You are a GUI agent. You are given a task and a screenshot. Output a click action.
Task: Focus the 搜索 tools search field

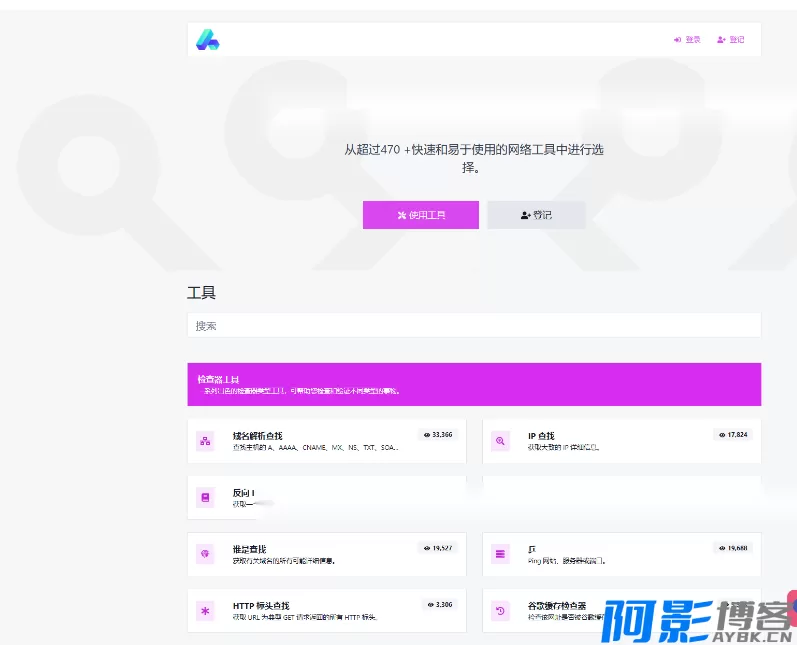point(473,326)
